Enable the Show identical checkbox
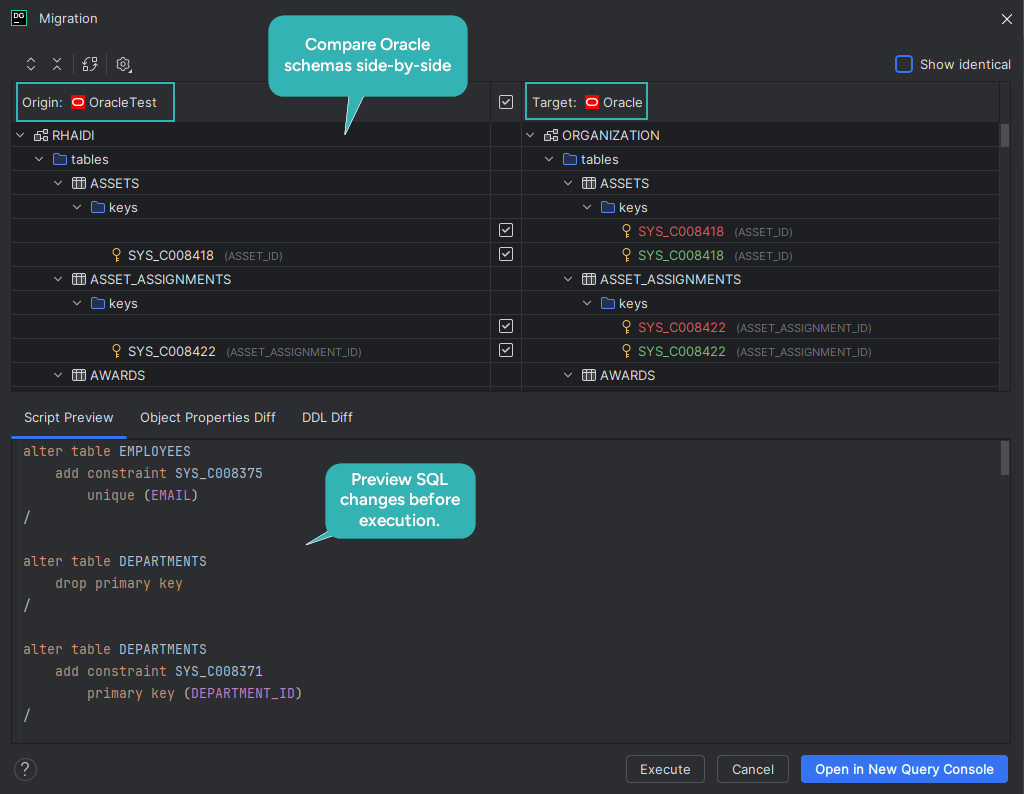This screenshot has height=794, width=1024. (904, 64)
